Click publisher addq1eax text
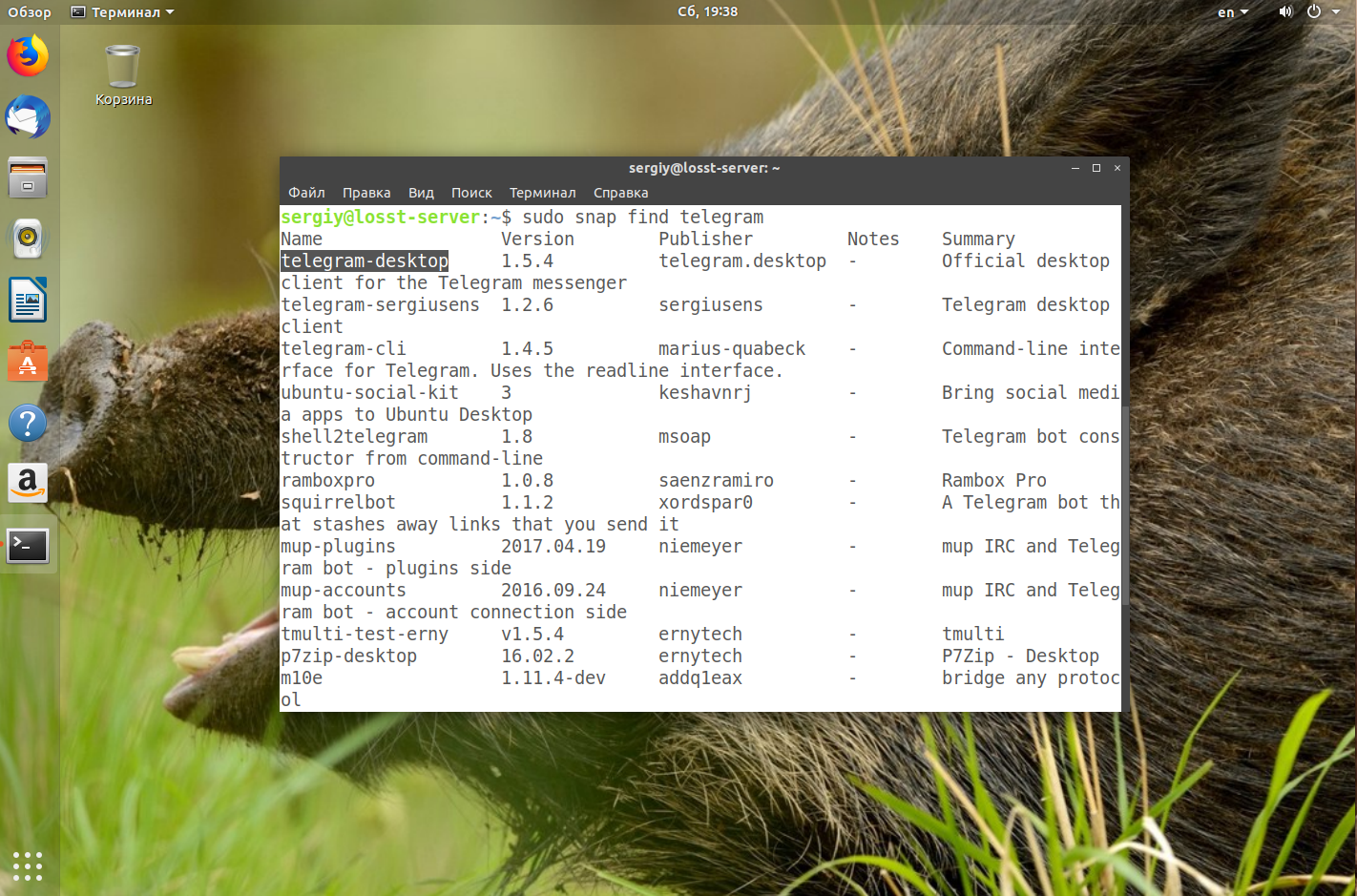The height and width of the screenshot is (896, 1357). pyautogui.click(x=700, y=677)
